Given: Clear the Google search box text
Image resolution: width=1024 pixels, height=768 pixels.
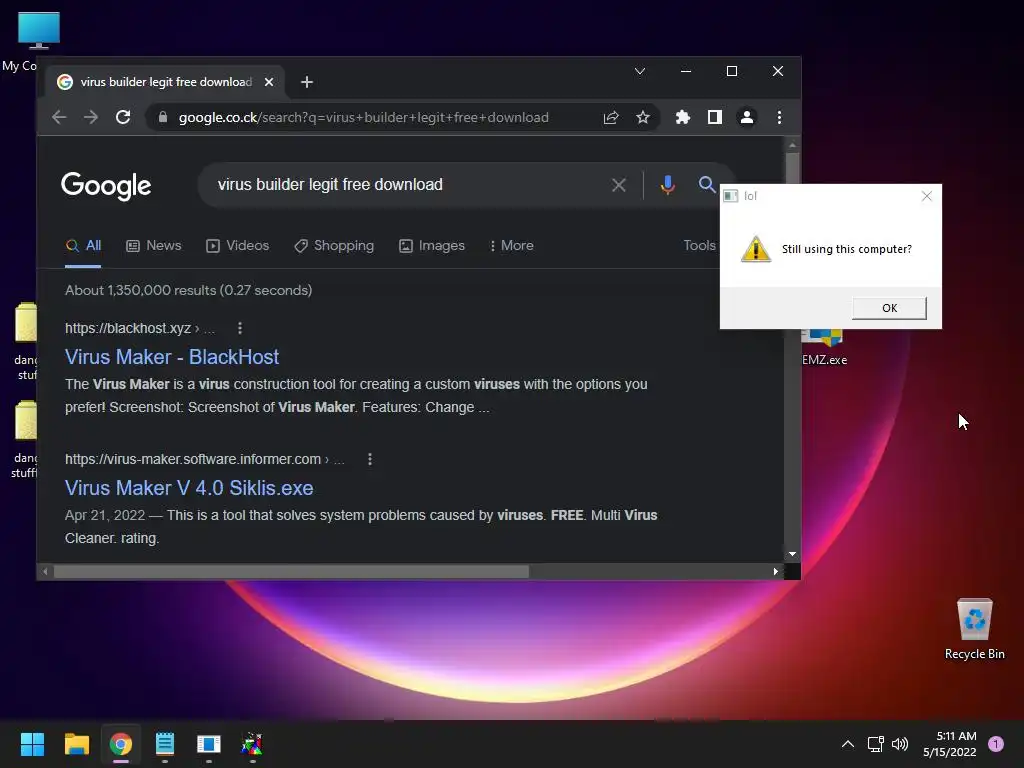Looking at the screenshot, I should (618, 185).
